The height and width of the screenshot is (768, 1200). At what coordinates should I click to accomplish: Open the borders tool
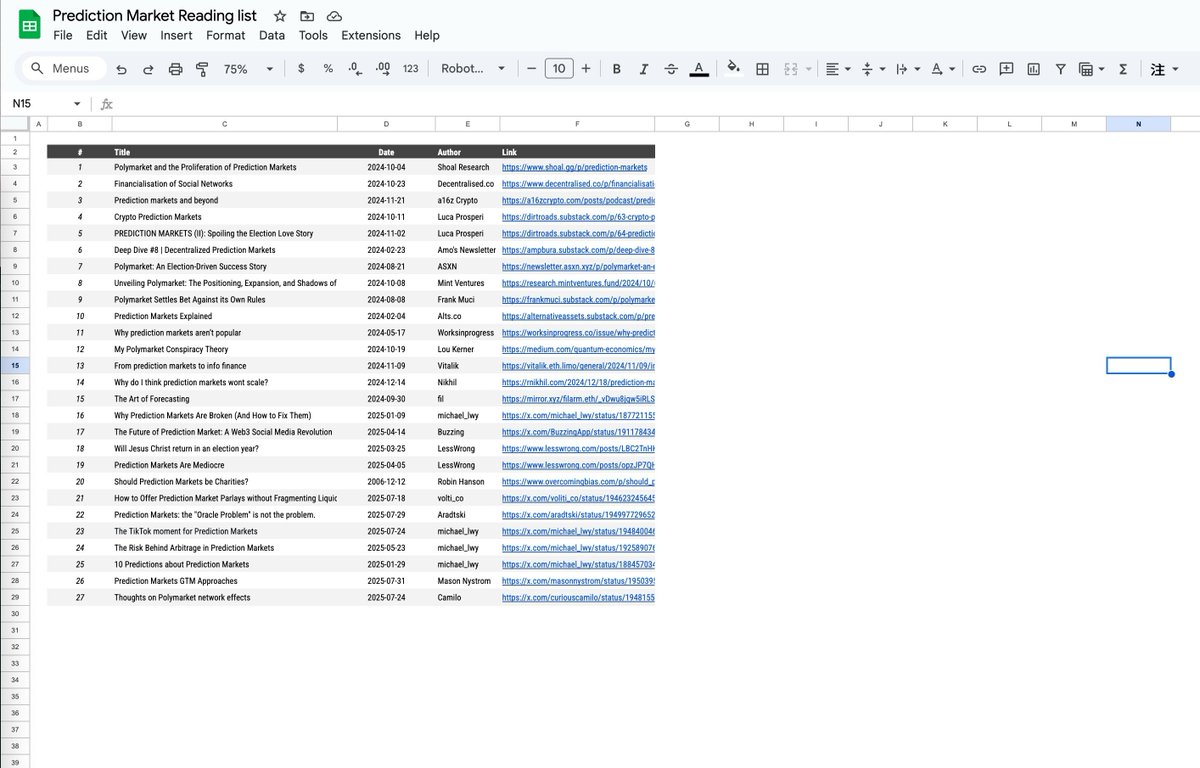(x=762, y=69)
